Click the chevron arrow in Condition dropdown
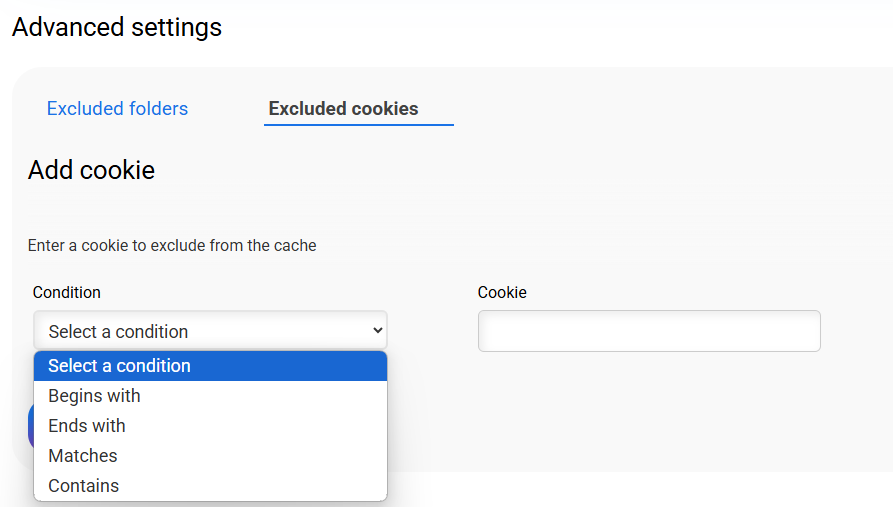The image size is (893, 507). pos(377,330)
